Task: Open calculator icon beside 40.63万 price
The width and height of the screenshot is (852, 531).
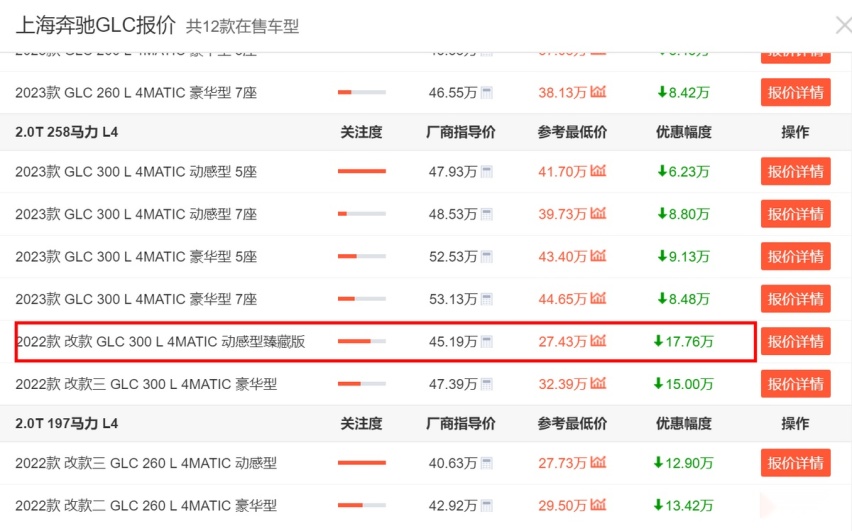Action: pos(487,463)
